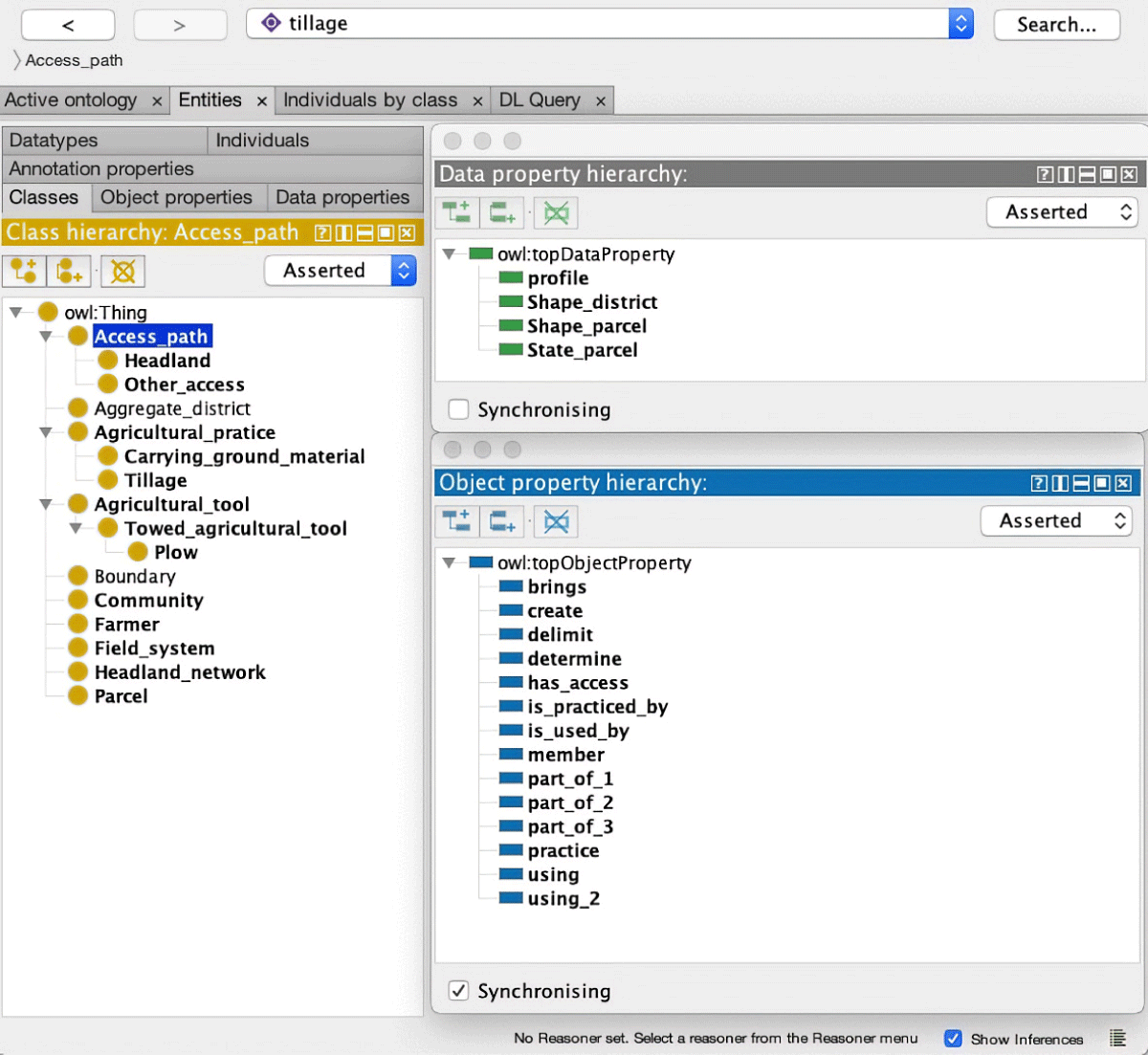Click add sub data property icon

pos(457,212)
